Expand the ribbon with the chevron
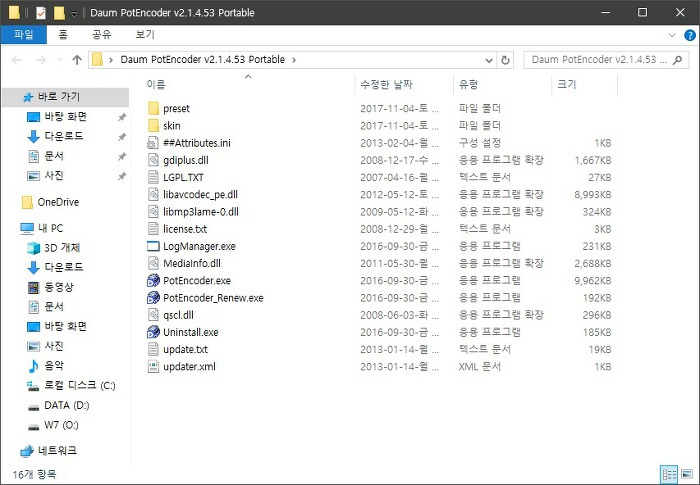700x485 pixels. click(x=672, y=35)
